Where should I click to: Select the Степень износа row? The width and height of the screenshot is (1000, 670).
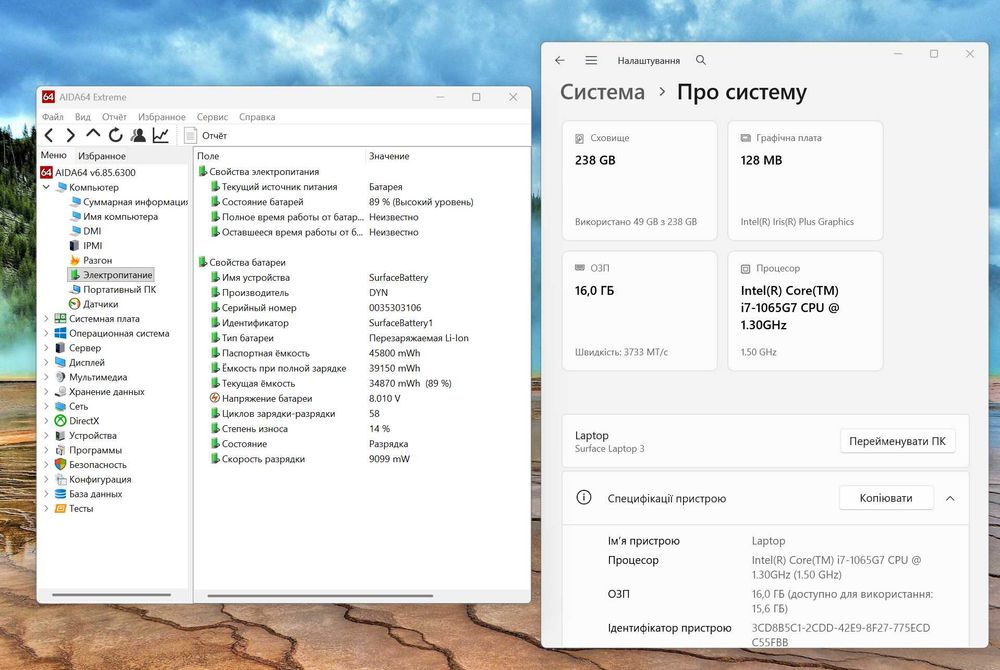coord(362,429)
